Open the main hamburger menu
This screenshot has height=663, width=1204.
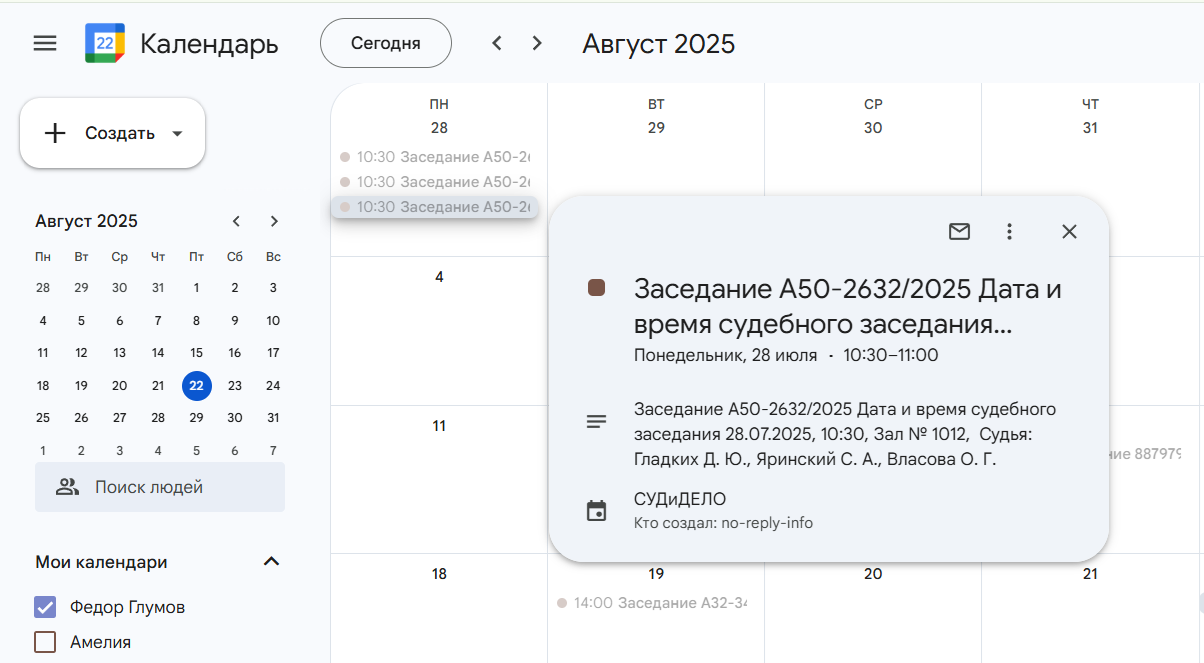coord(45,44)
